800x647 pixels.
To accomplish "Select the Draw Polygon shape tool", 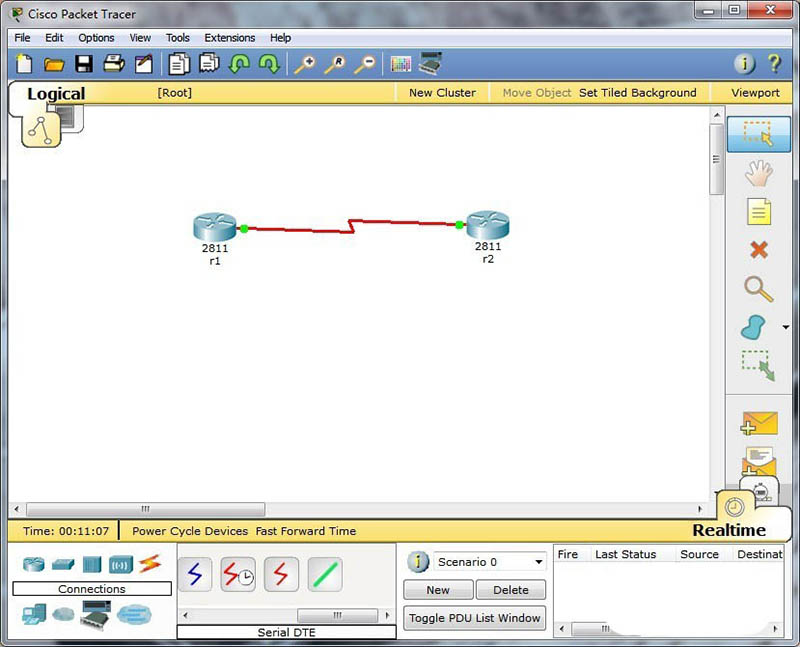I will point(754,327).
